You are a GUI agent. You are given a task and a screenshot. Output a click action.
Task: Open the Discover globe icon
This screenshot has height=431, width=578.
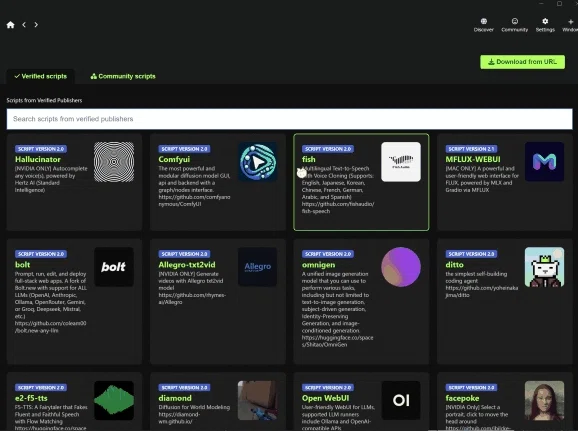[x=484, y=21]
